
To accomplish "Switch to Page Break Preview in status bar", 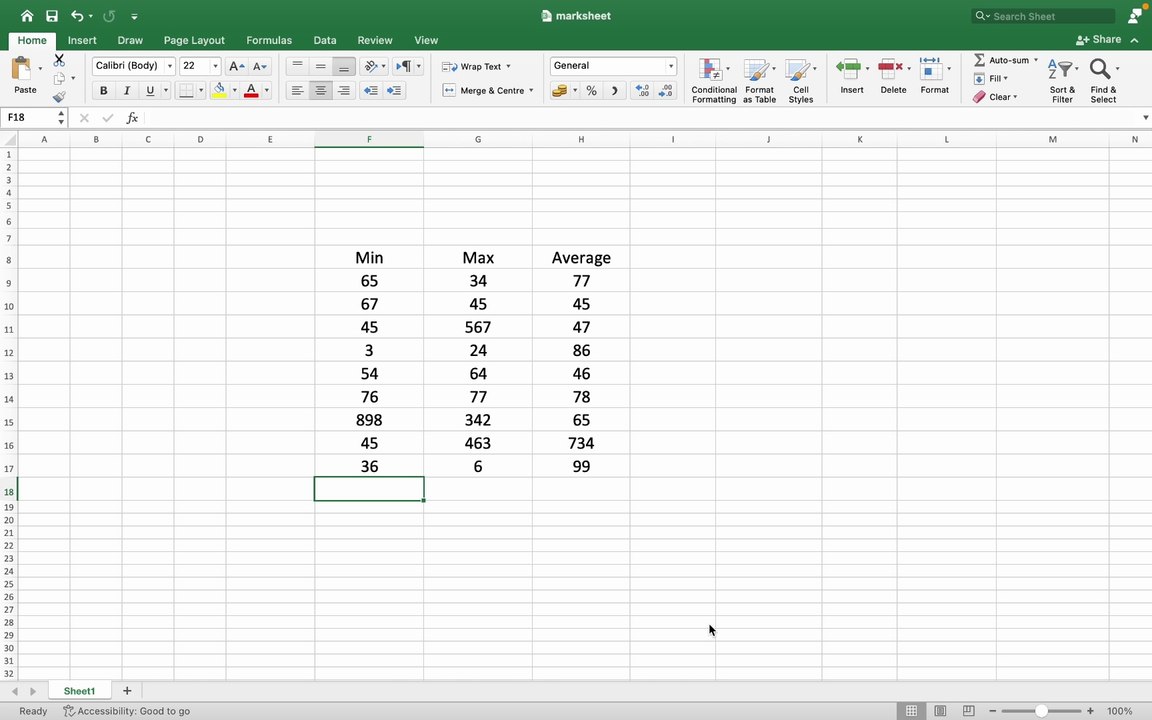I will click(968, 711).
